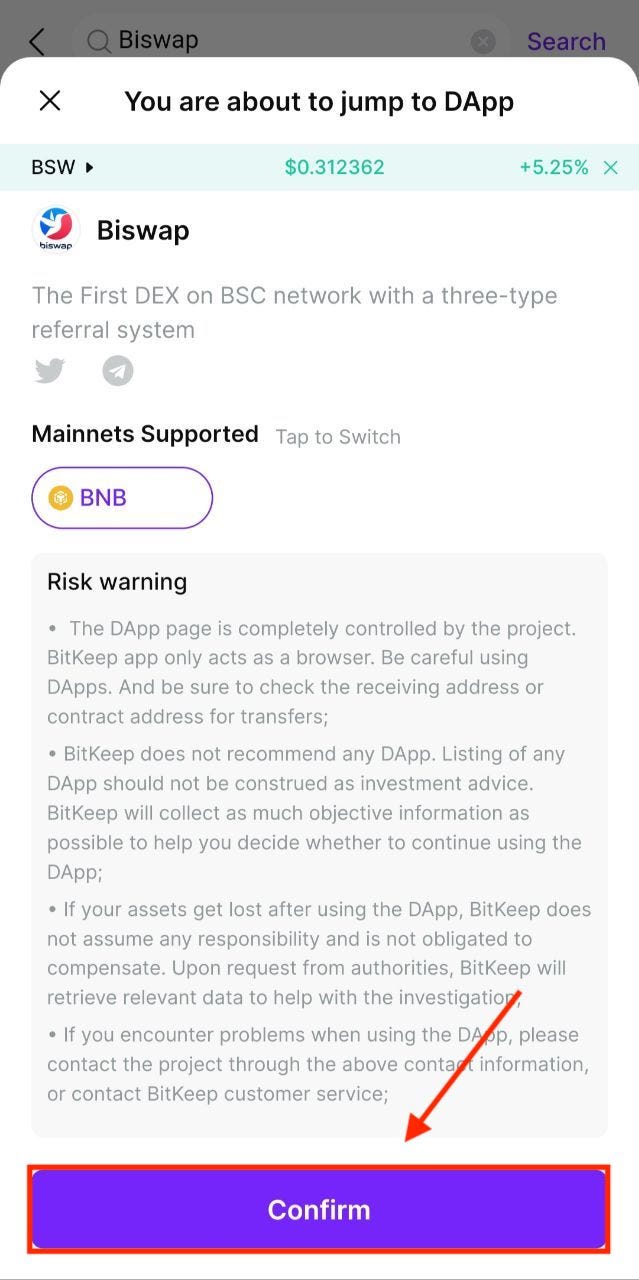Dismiss the BSW price ticker bar
This screenshot has height=1280, width=639.
click(611, 167)
